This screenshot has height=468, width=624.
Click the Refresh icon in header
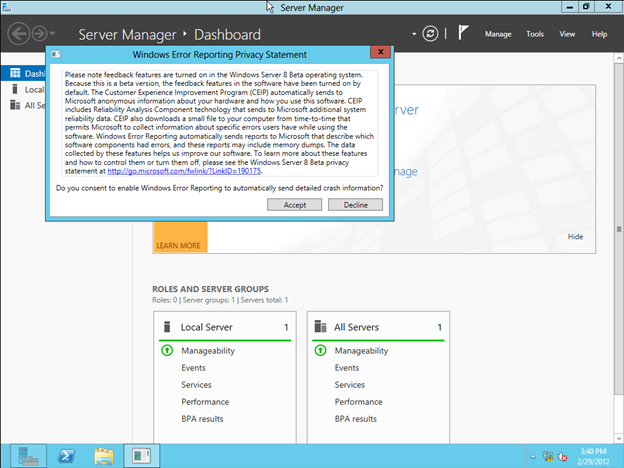(430, 33)
